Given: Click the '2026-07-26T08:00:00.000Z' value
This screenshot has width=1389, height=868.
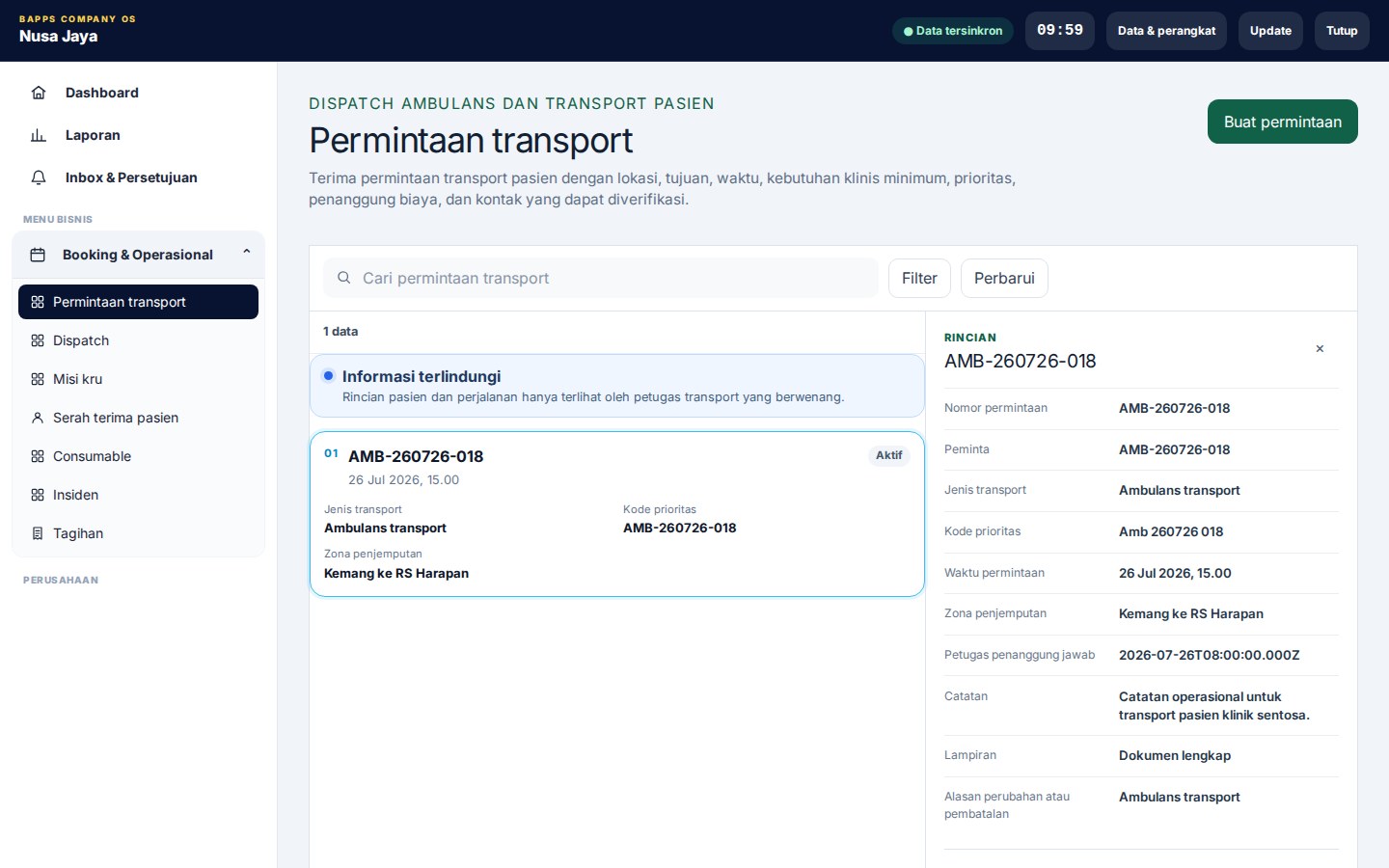Looking at the screenshot, I should point(1210,655).
